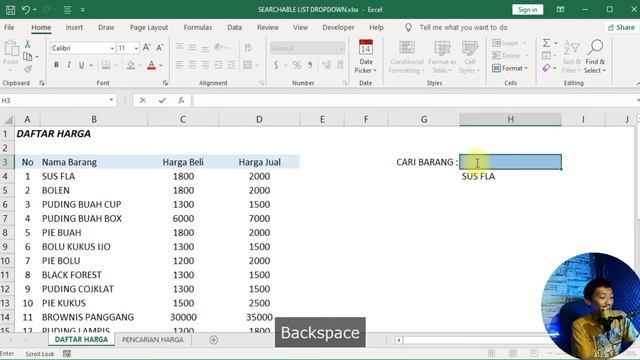Switch to the Data tab
This screenshot has width=640, height=360.
pos(234,27)
